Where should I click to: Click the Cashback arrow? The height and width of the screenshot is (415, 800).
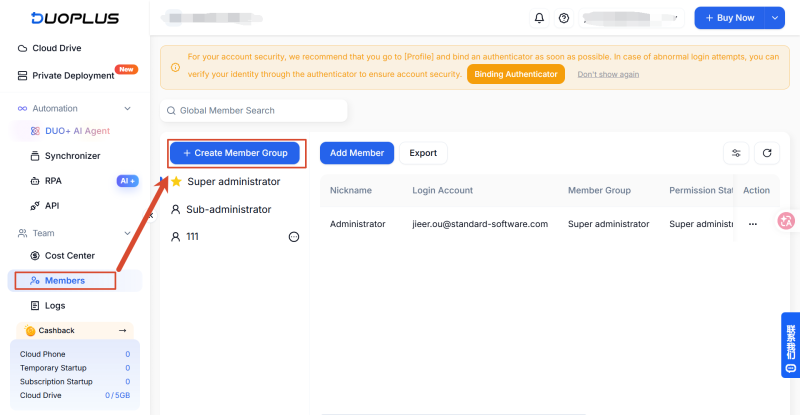coord(122,331)
